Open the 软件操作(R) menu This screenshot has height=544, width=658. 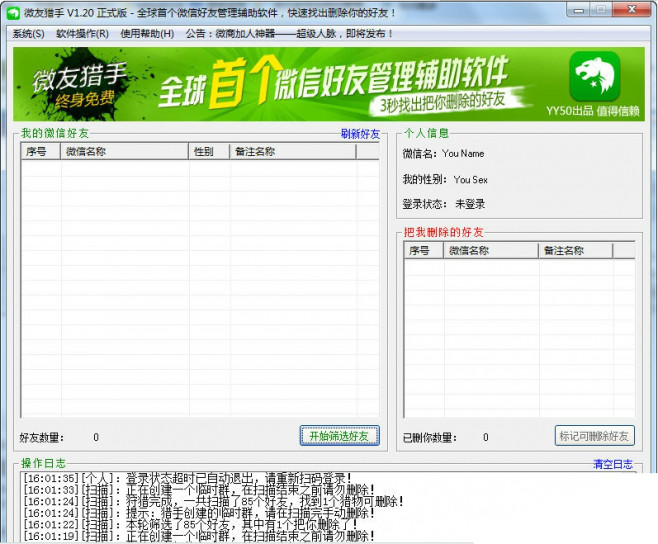tap(82, 33)
